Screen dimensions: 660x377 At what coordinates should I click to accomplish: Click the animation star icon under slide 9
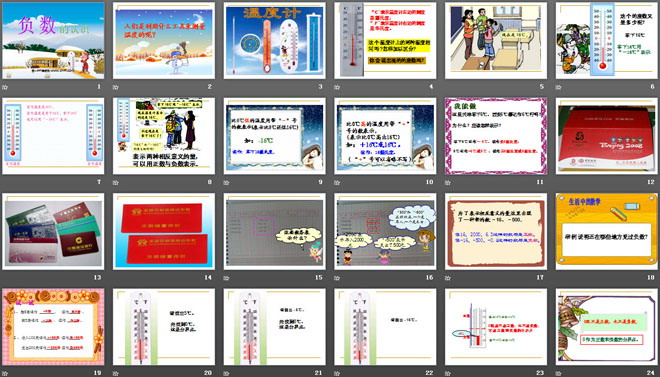(x=226, y=183)
